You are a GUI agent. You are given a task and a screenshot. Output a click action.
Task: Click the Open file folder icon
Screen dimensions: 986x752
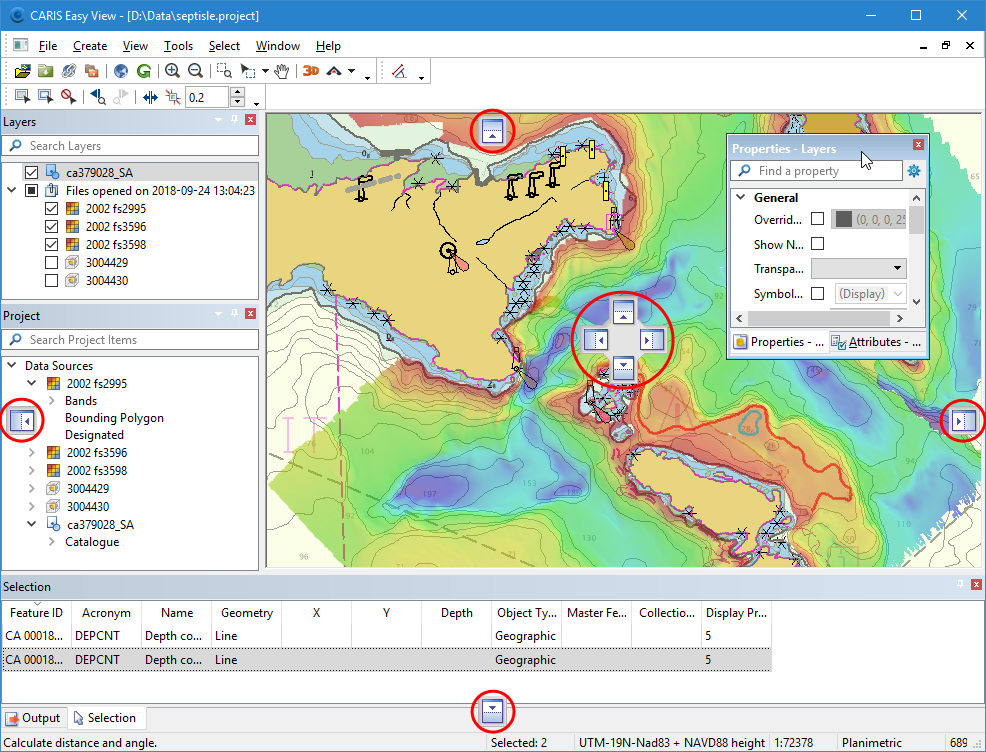[23, 71]
